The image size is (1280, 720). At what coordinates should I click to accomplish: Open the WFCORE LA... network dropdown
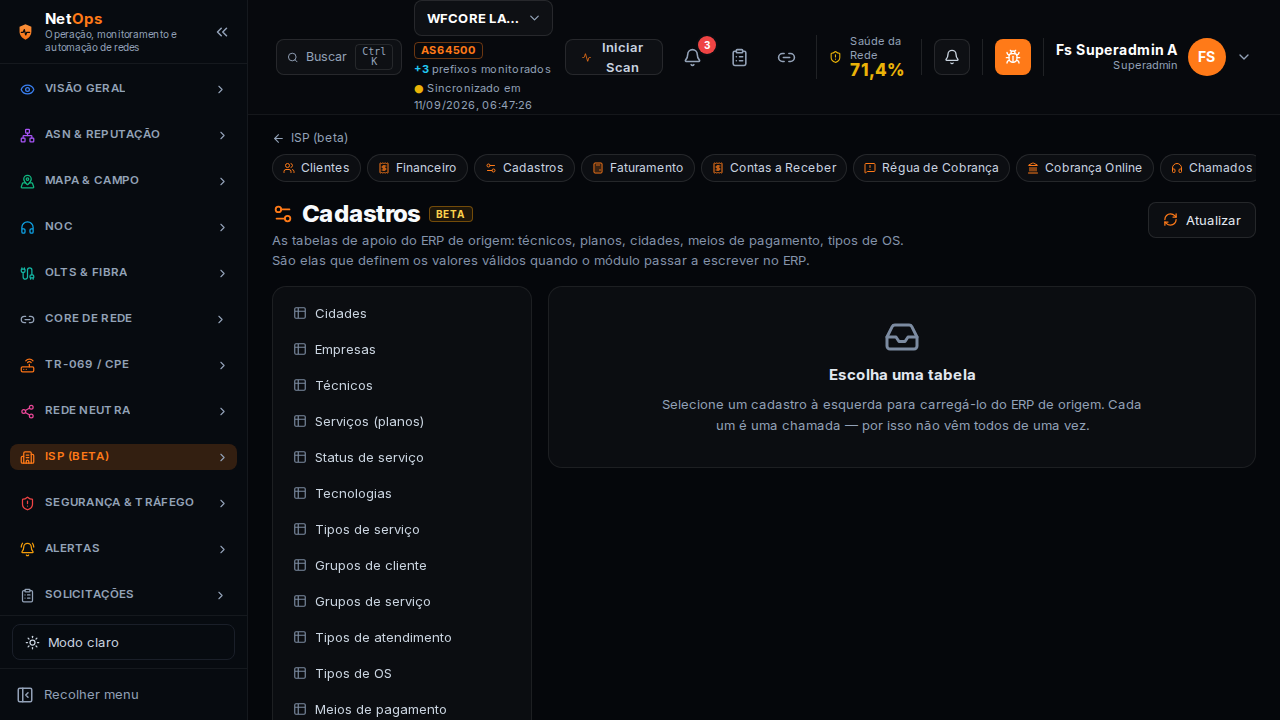(483, 18)
